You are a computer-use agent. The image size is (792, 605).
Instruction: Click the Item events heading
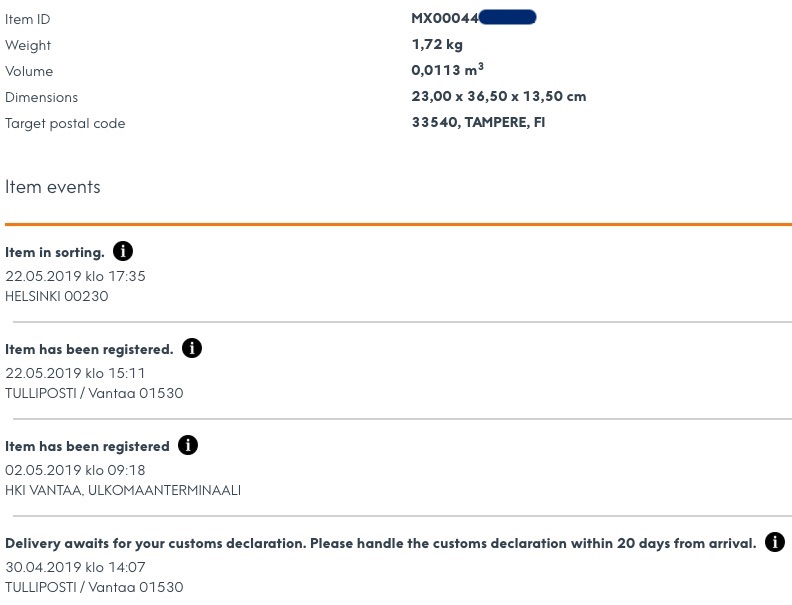pos(53,187)
